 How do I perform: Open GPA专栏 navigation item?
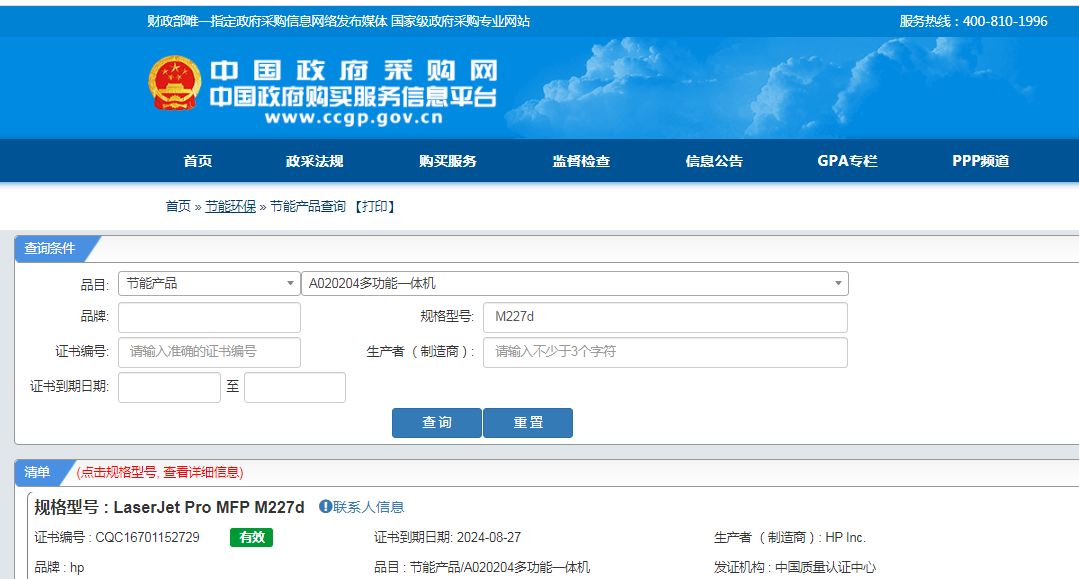(x=847, y=161)
